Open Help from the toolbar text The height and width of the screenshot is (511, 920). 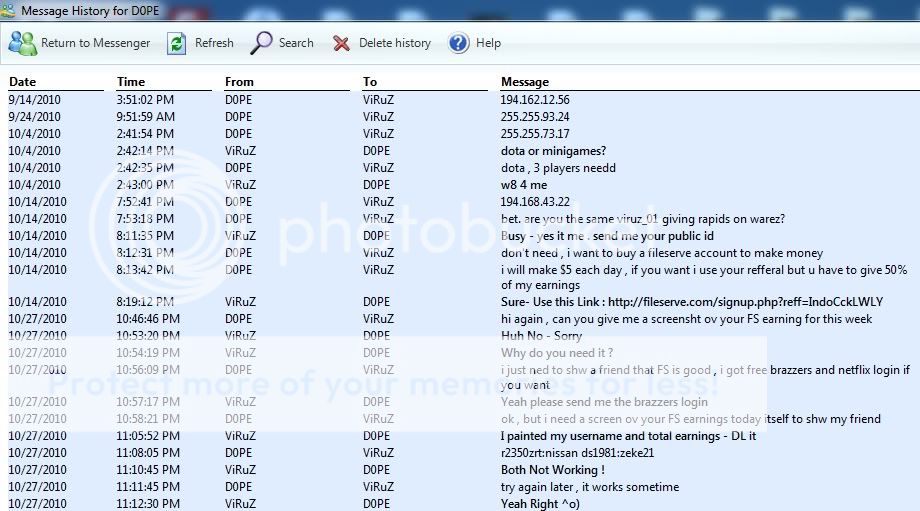(x=488, y=43)
